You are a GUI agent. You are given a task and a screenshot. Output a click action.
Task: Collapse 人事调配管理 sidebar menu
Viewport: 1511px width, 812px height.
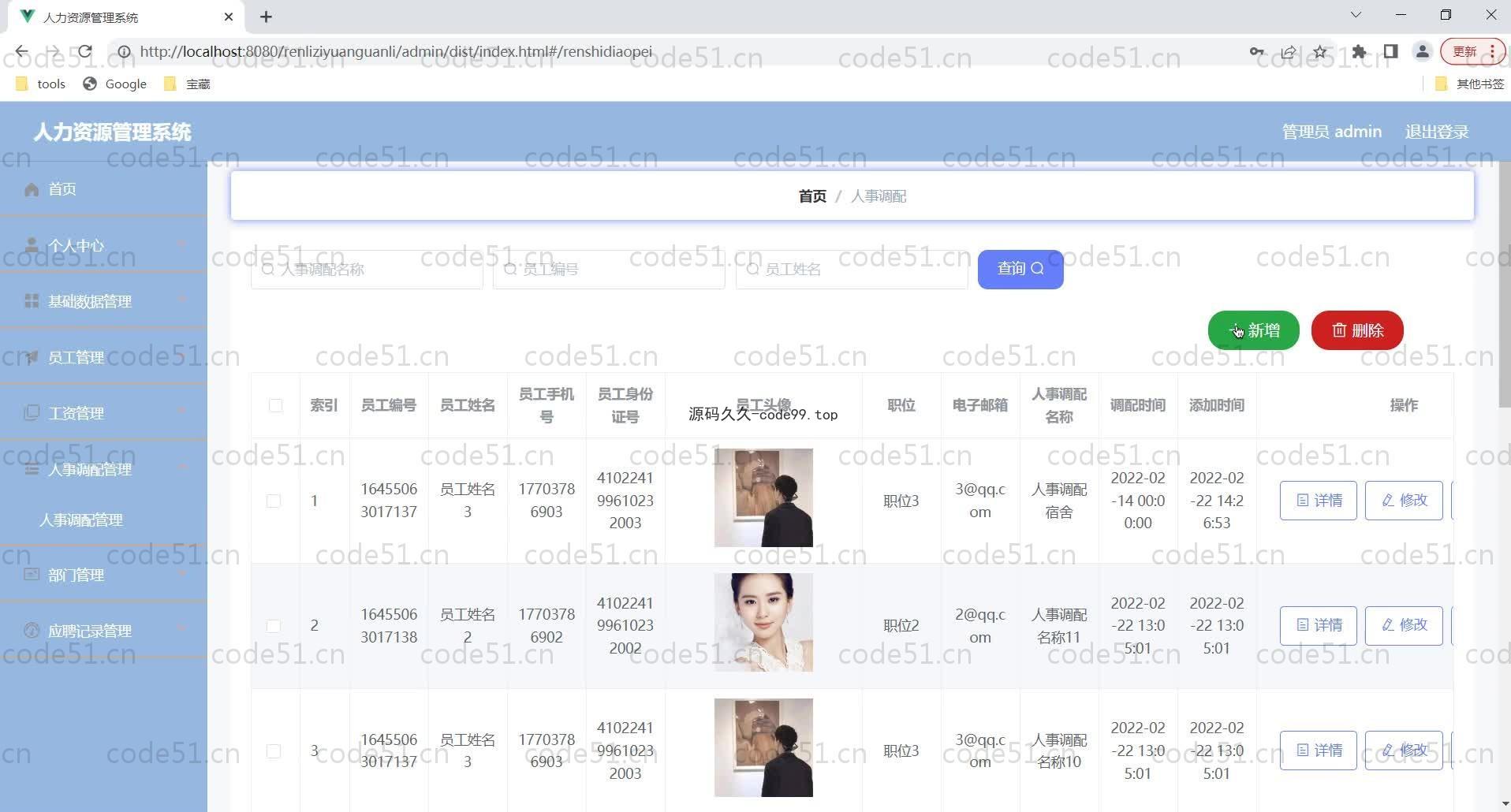pos(103,469)
